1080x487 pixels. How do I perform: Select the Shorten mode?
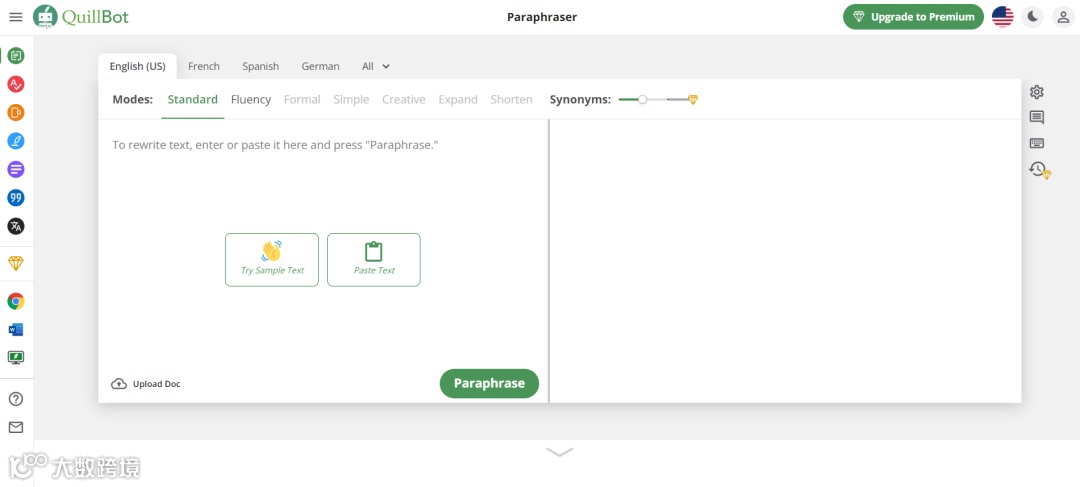[511, 99]
